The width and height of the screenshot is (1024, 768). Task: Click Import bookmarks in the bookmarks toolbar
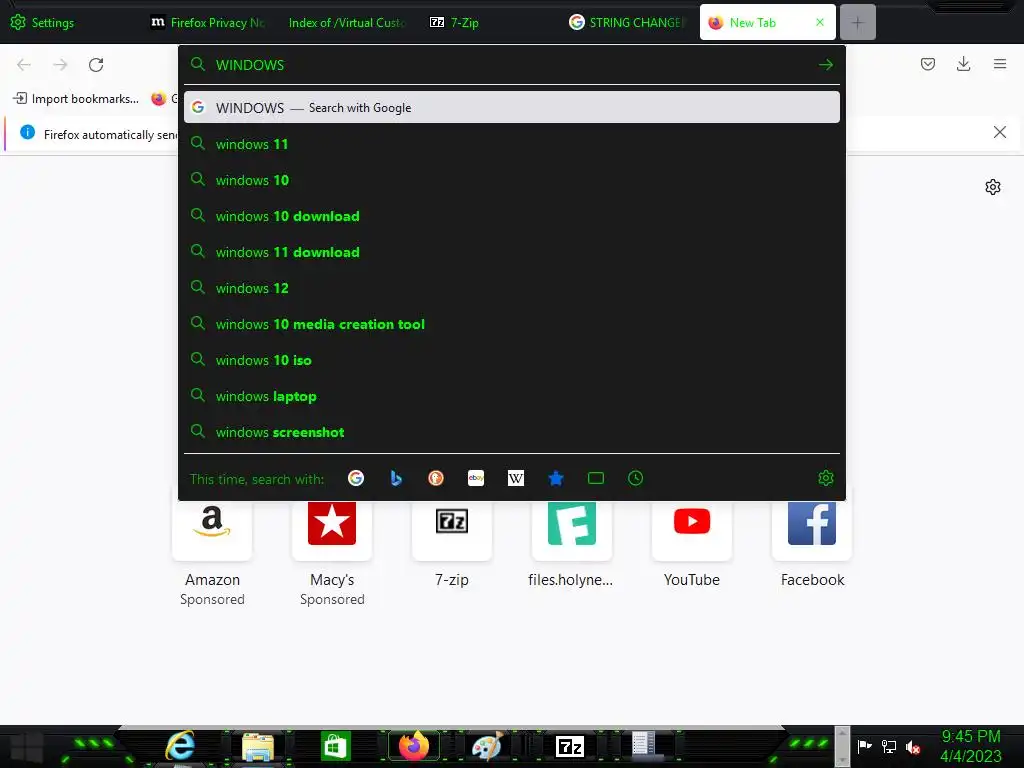[76, 99]
